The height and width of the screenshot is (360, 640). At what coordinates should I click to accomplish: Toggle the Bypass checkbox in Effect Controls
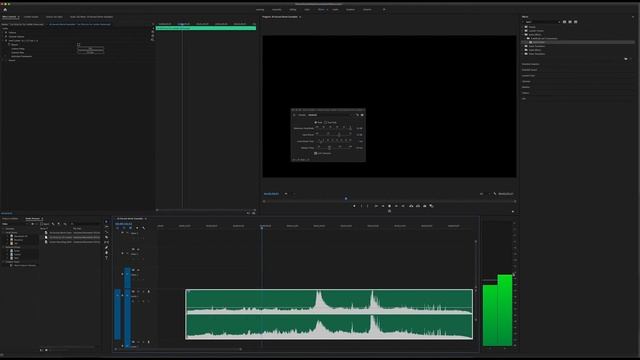(78, 44)
